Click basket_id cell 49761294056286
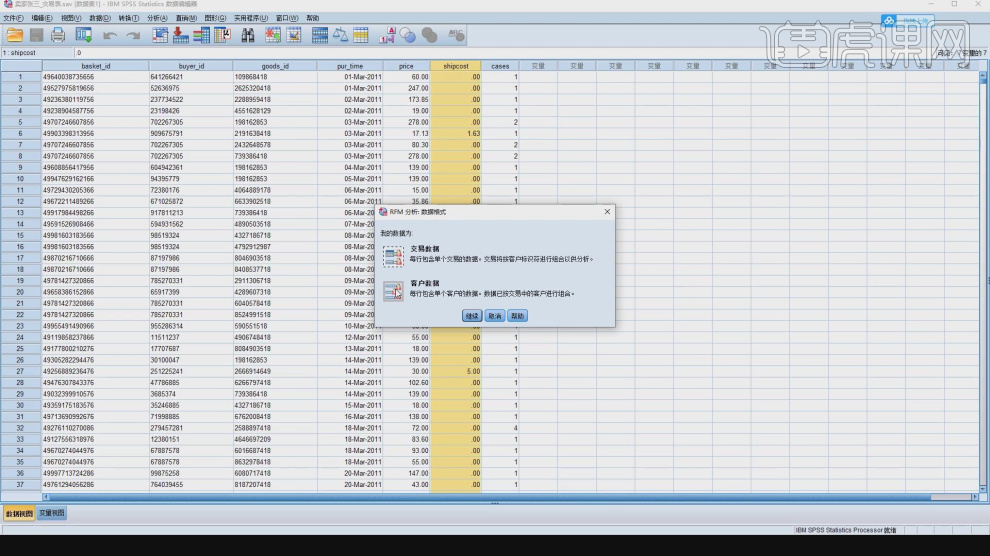The image size is (990, 556). tap(95, 485)
